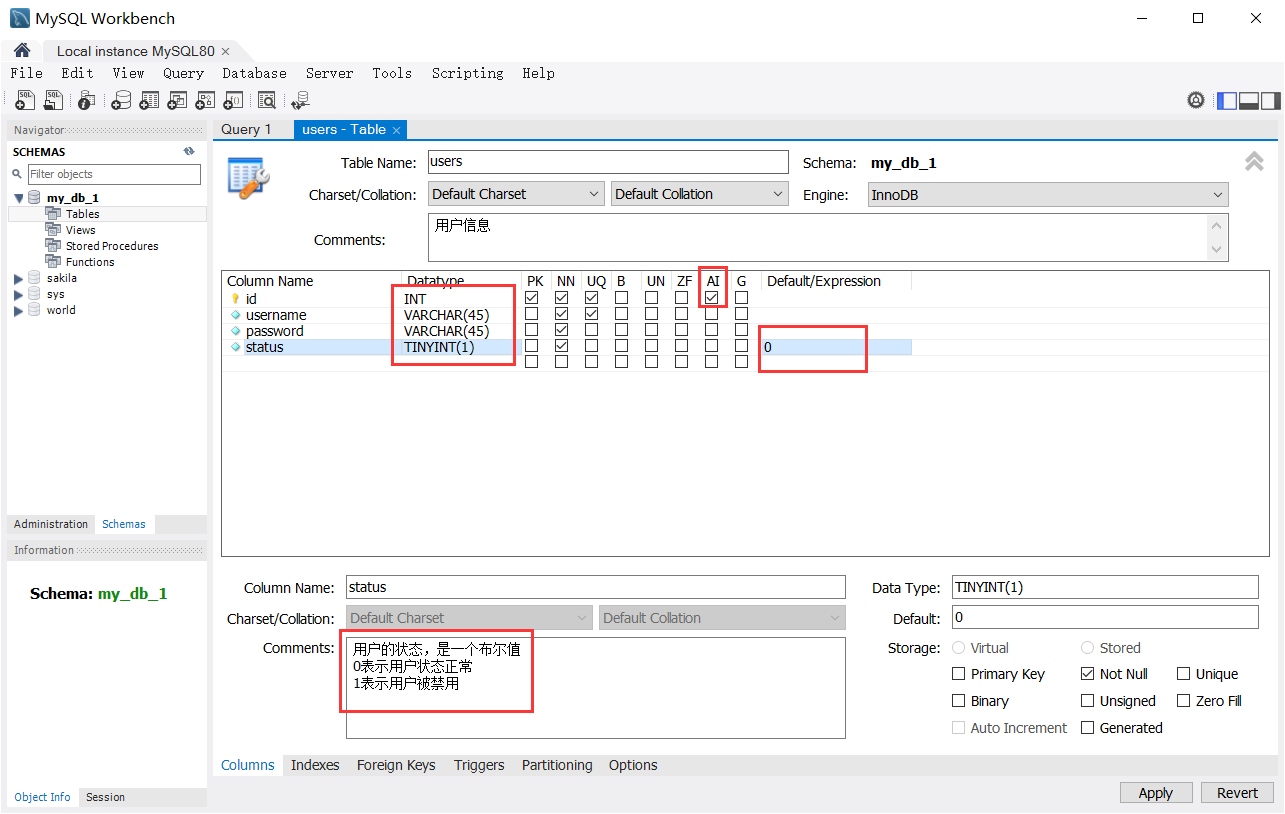Click the table editor wrench icon
The height and width of the screenshot is (814, 1285).
pyautogui.click(x=248, y=176)
